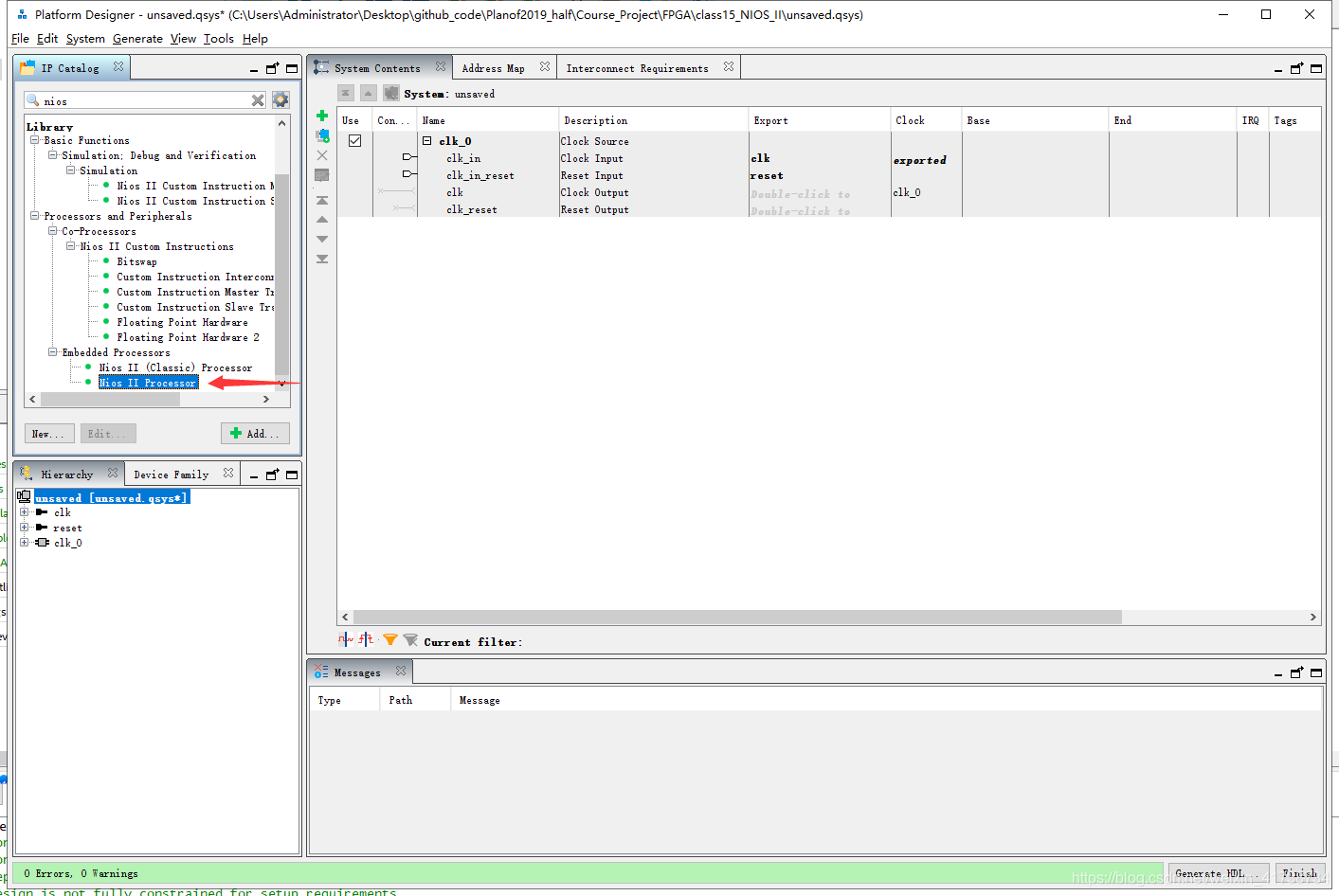The image size is (1339, 896).
Task: Collapse the Basic Functions library node
Action: click(35, 140)
